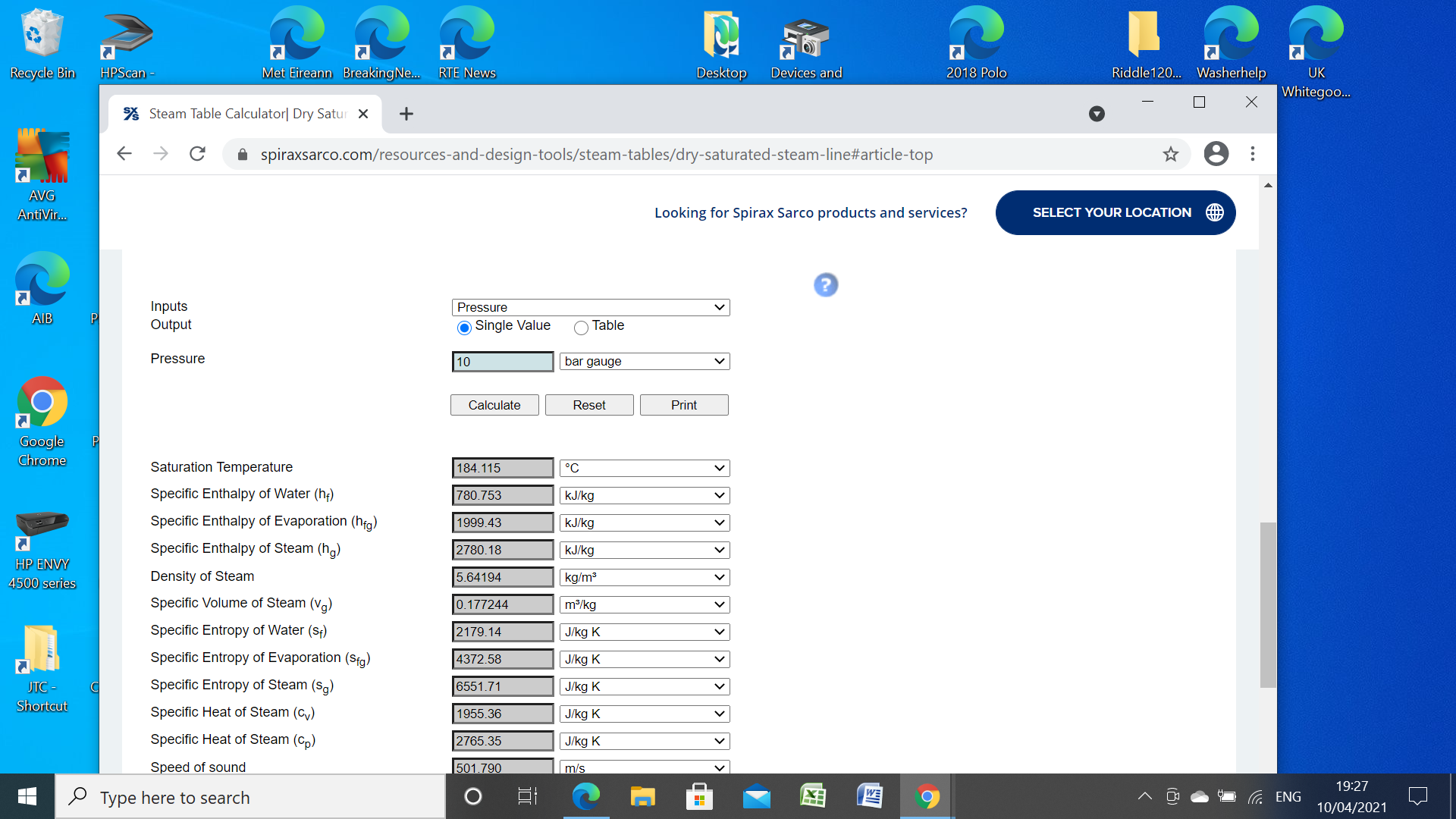Click the Specific Enthalpy of Steam 2780.18 field

[x=503, y=550]
